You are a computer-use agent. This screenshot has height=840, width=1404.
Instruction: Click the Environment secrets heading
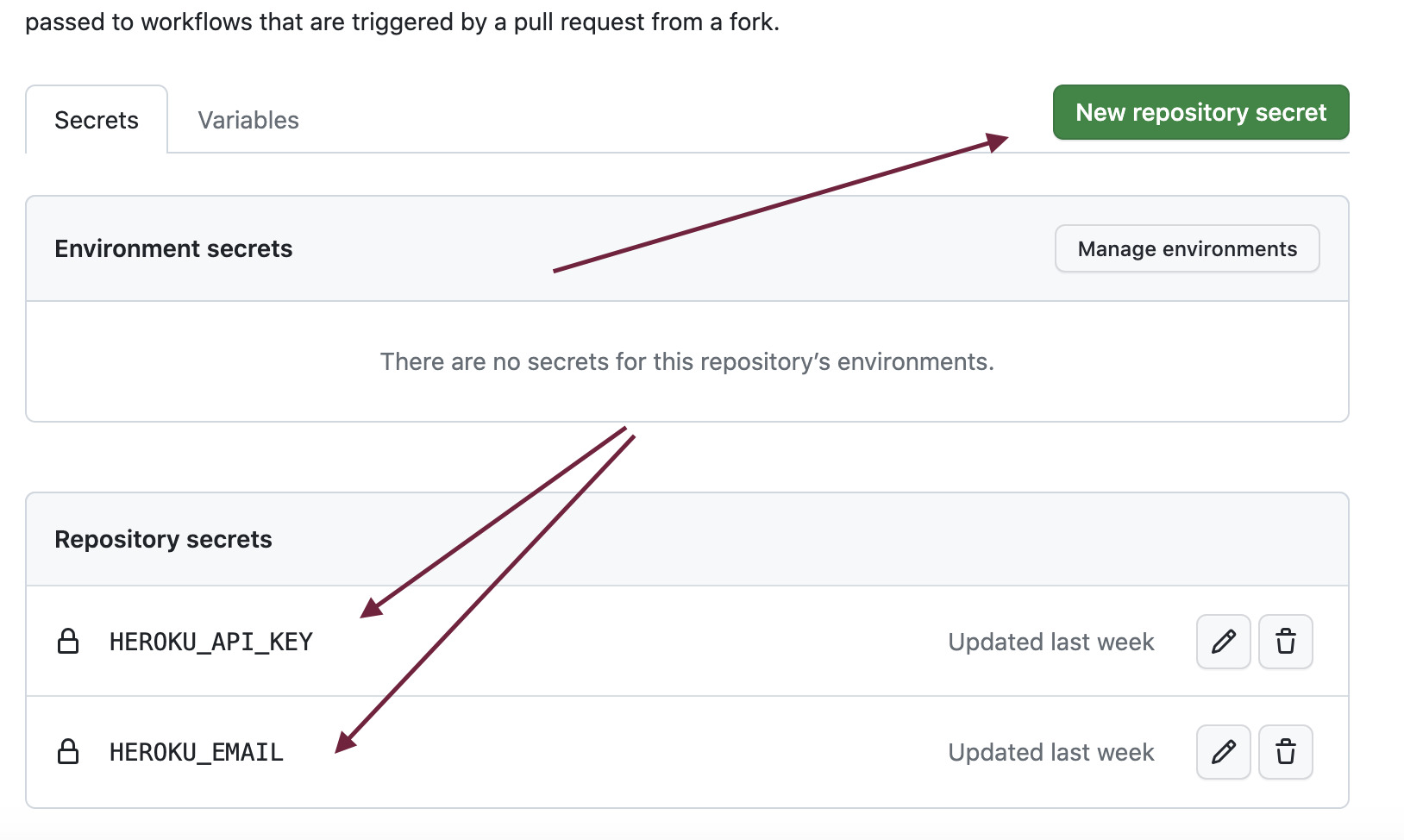coord(173,248)
